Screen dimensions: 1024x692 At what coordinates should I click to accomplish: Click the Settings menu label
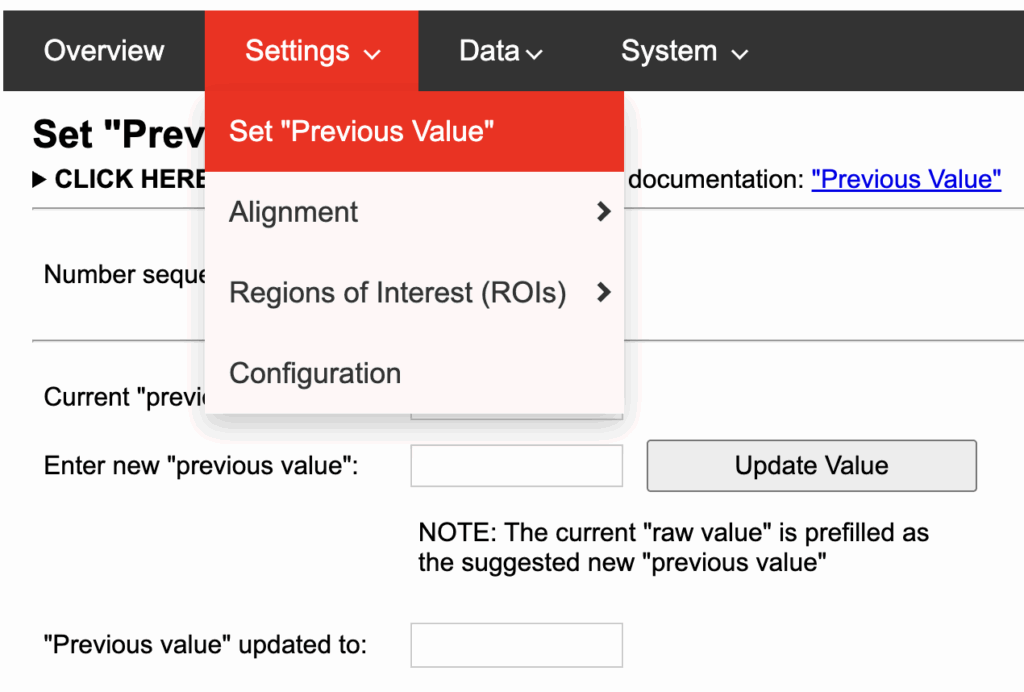[x=297, y=51]
